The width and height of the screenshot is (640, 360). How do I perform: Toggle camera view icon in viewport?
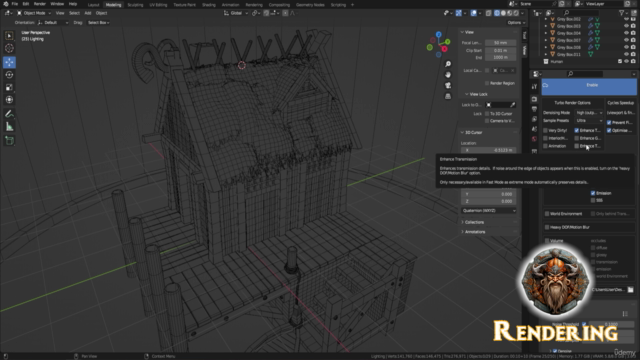tap(448, 85)
